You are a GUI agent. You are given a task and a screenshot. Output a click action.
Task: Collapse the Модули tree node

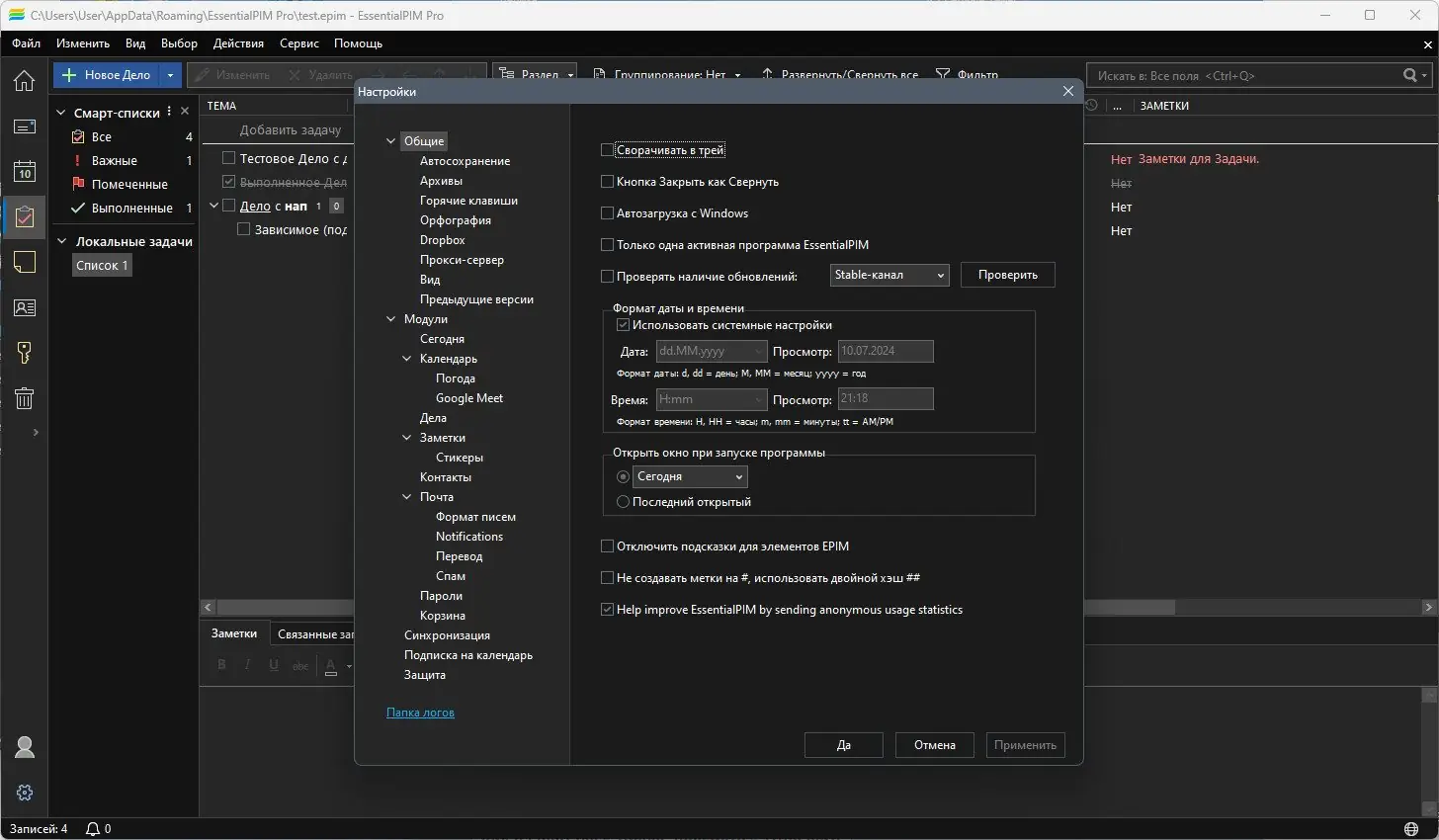click(391, 319)
